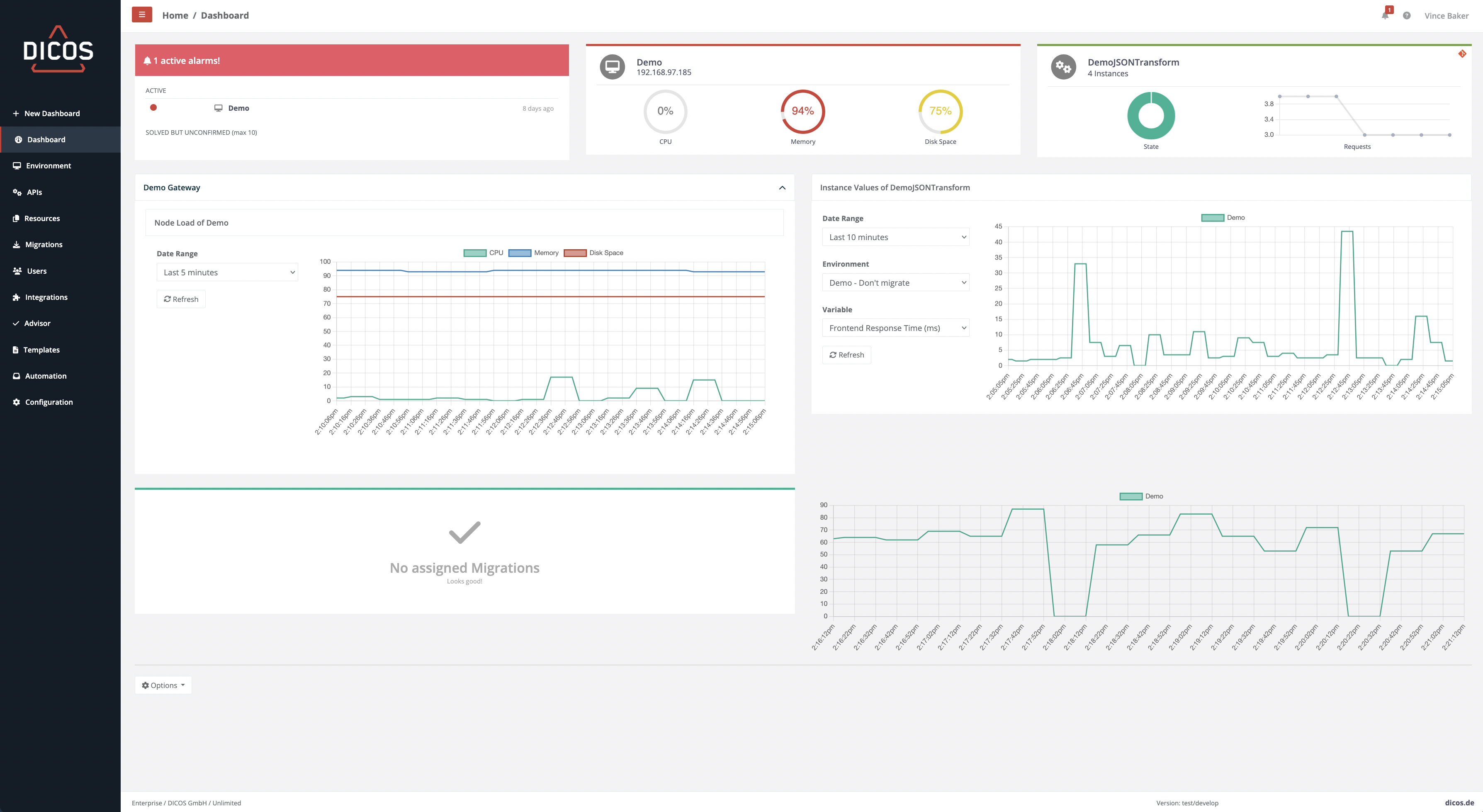The width and height of the screenshot is (1483, 812).
Task: Open the Environment section in sidebar
Action: (x=49, y=165)
